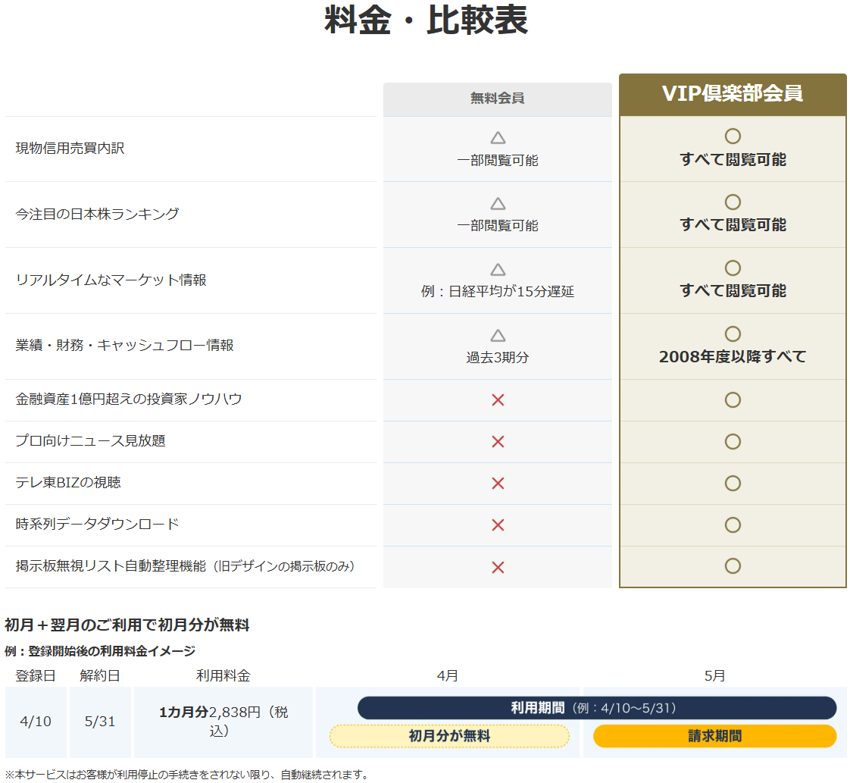Click the red X in the テレ東BIZの視聴 row
The height and width of the screenshot is (783, 850).
[498, 483]
